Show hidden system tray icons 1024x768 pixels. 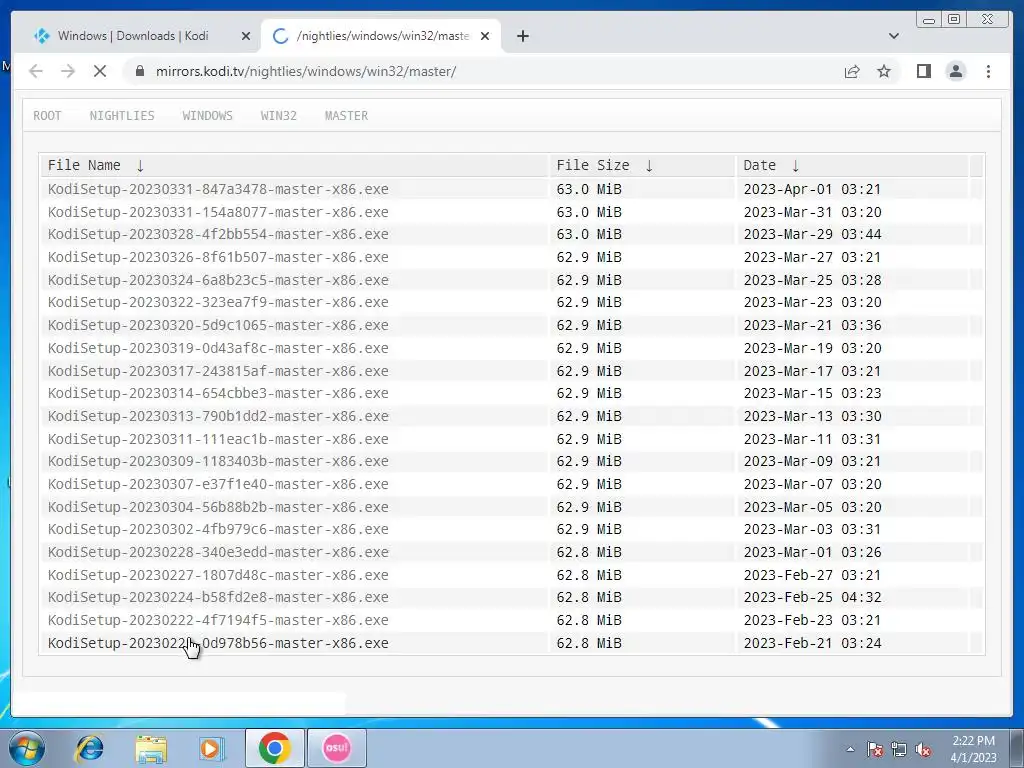coord(850,749)
